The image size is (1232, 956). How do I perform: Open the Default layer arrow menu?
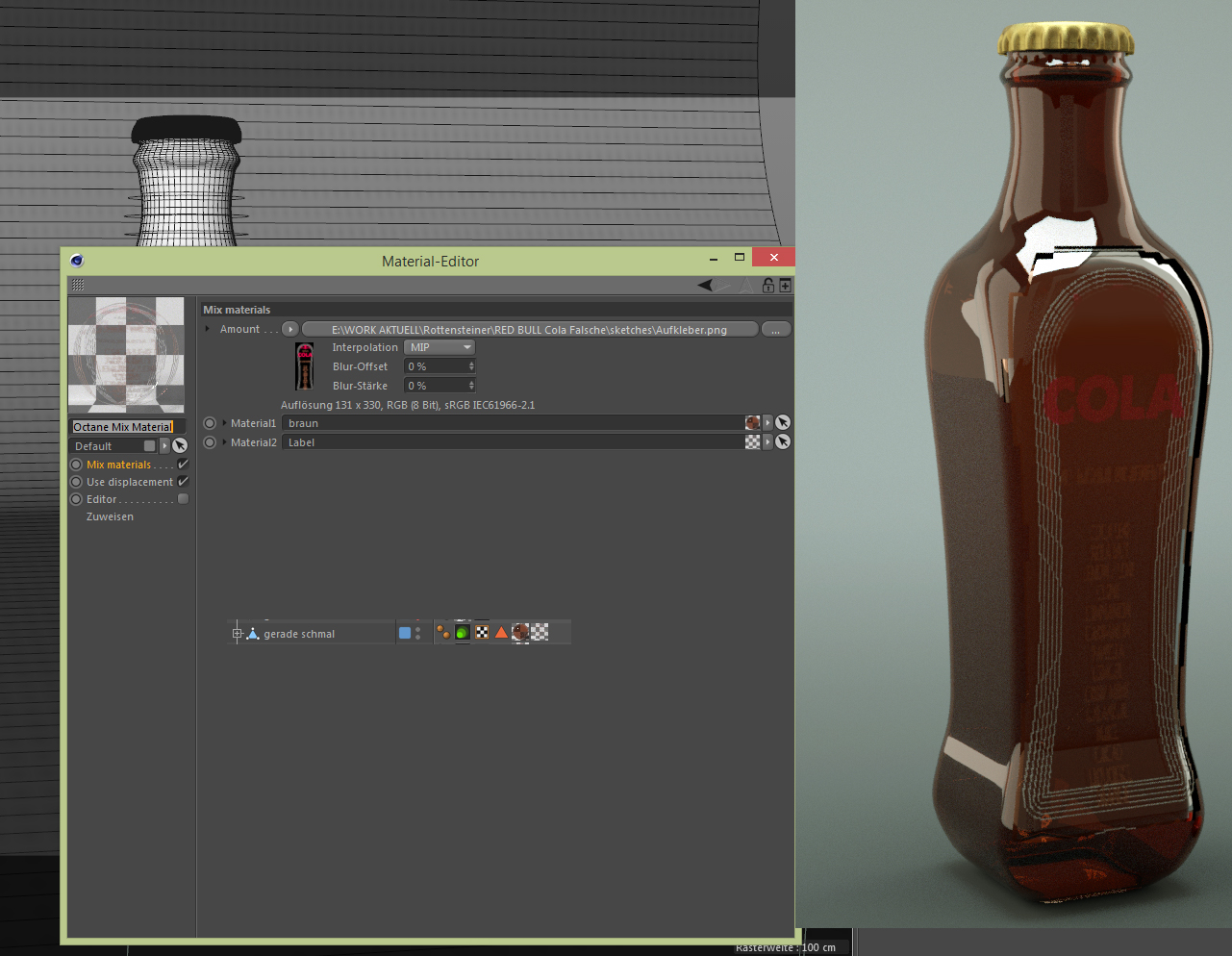coord(164,445)
